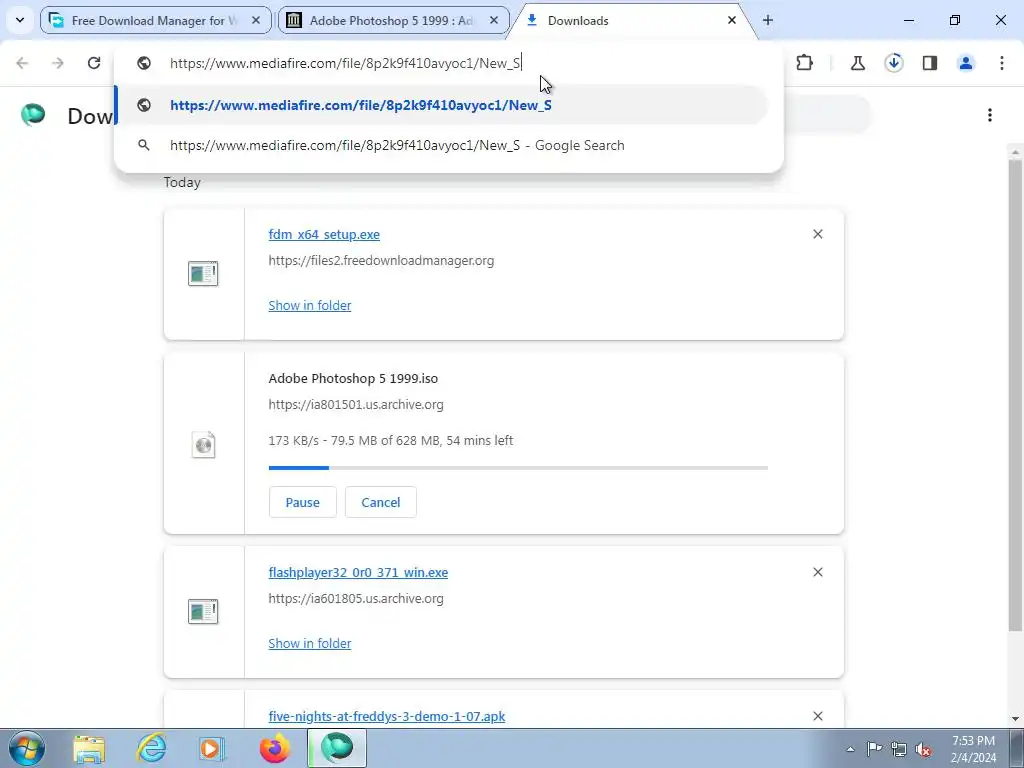Viewport: 1024px width, 768px height.
Task: Switch to Adobe Photoshop 5 1999 tab
Action: point(391,20)
